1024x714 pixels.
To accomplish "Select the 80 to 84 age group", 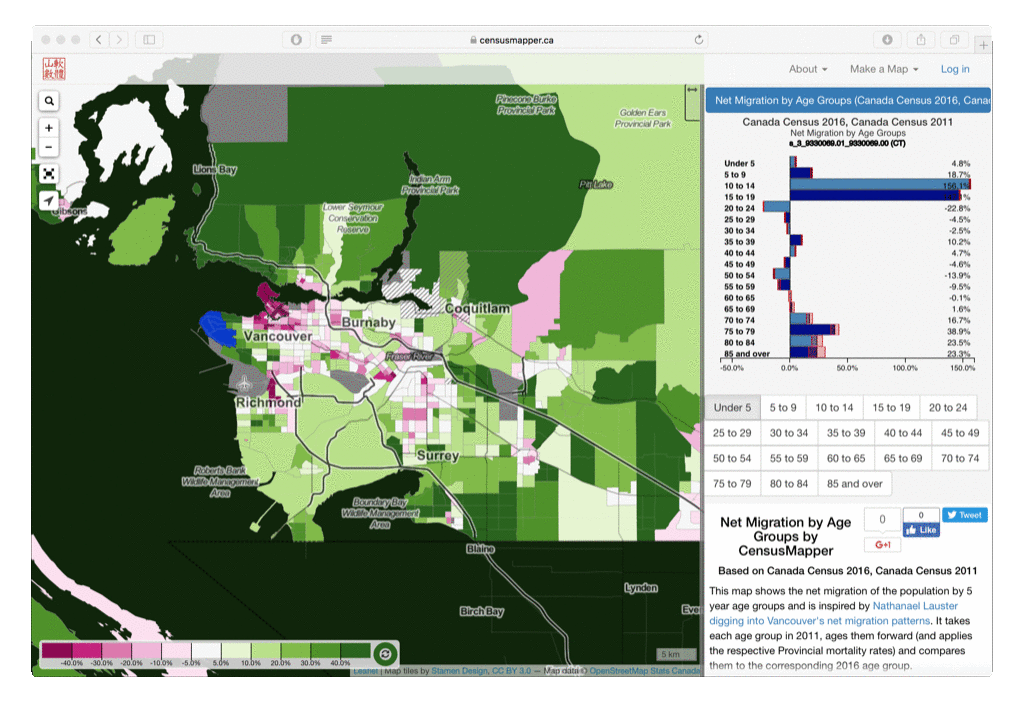I will pos(789,484).
